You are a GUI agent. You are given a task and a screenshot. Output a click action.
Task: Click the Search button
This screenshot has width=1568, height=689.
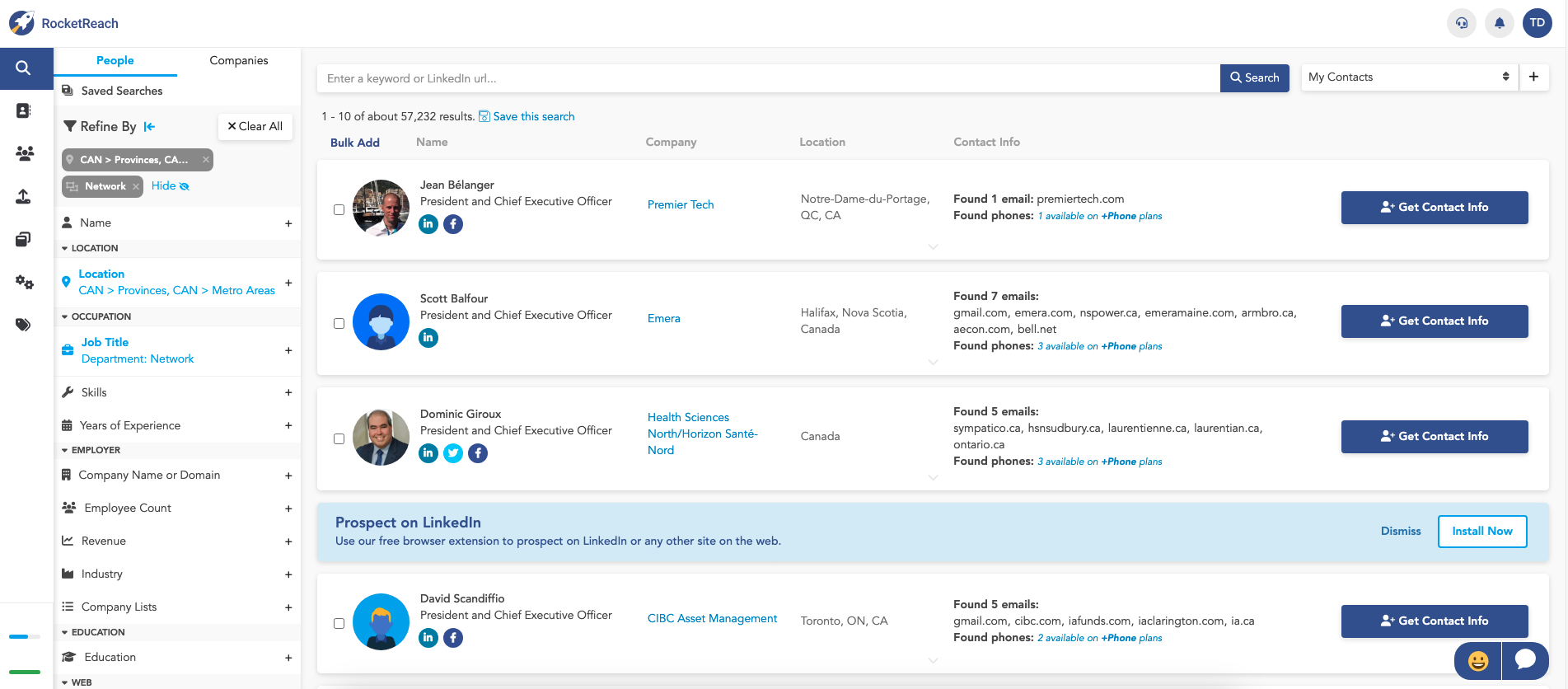tap(1254, 77)
